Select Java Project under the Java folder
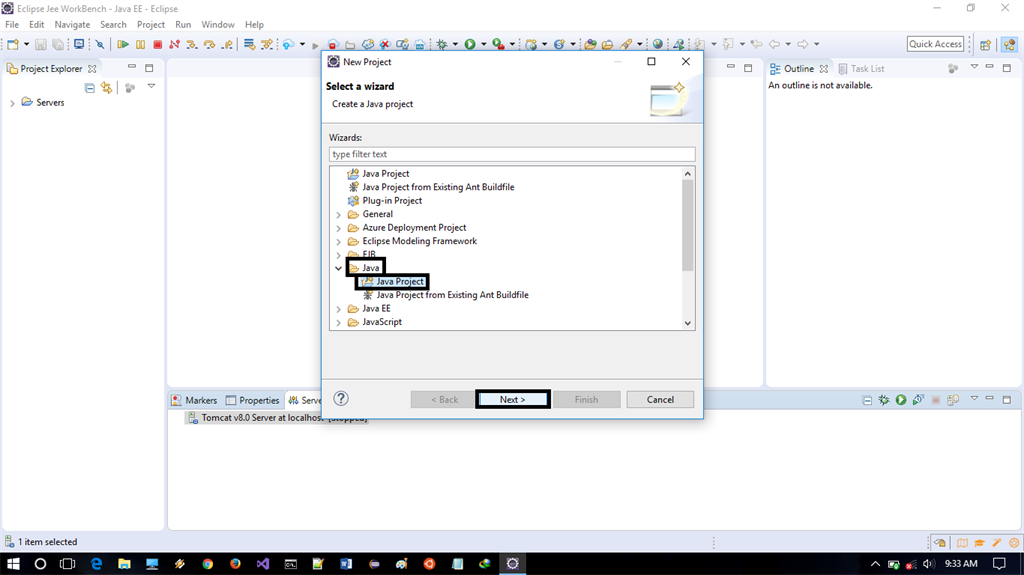 [x=400, y=282]
